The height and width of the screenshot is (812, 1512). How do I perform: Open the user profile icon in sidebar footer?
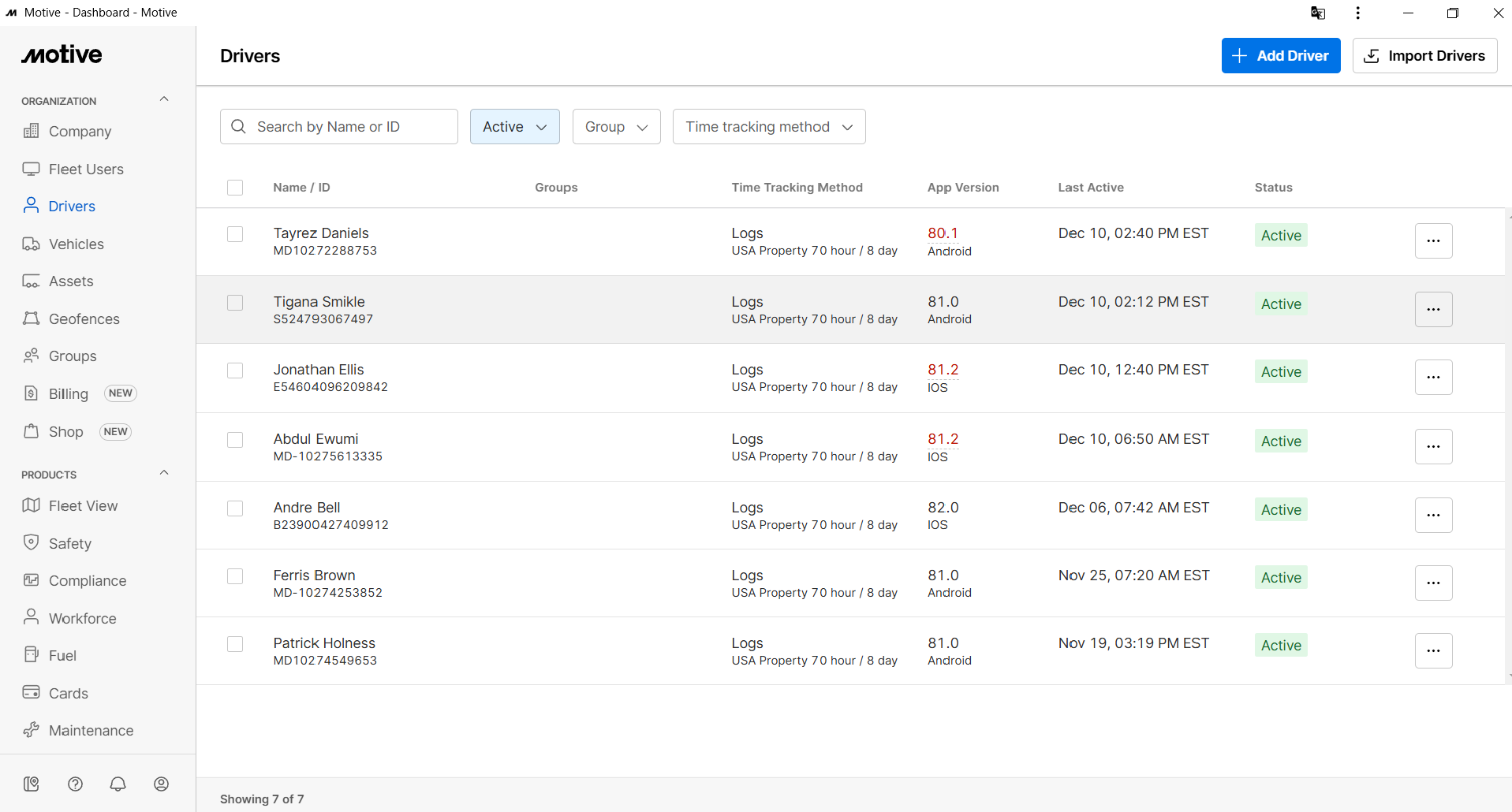click(x=162, y=784)
